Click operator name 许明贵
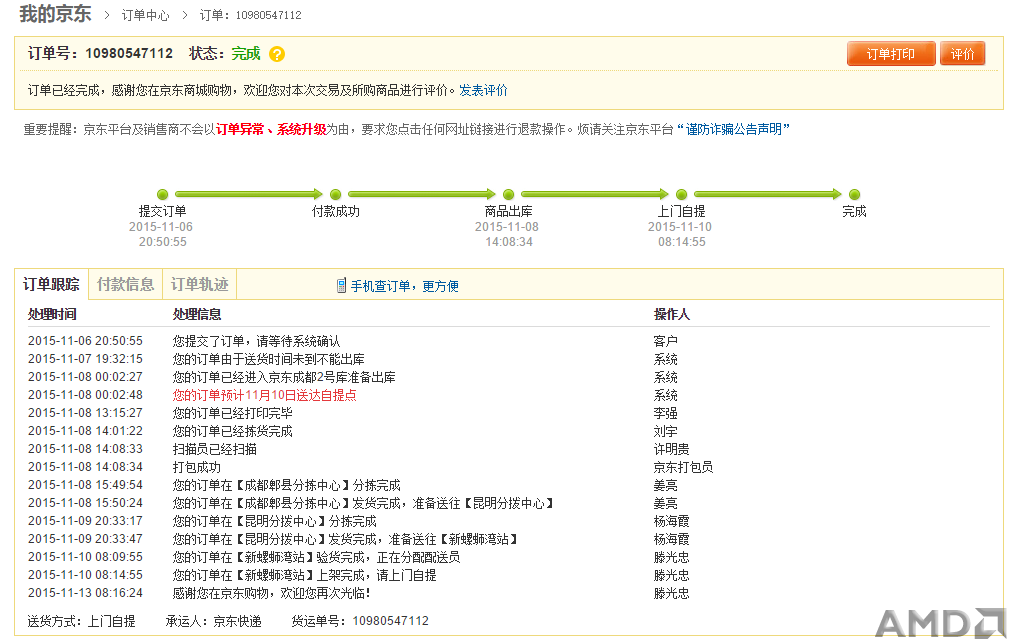The height and width of the screenshot is (644, 1012). pyautogui.click(x=671, y=449)
